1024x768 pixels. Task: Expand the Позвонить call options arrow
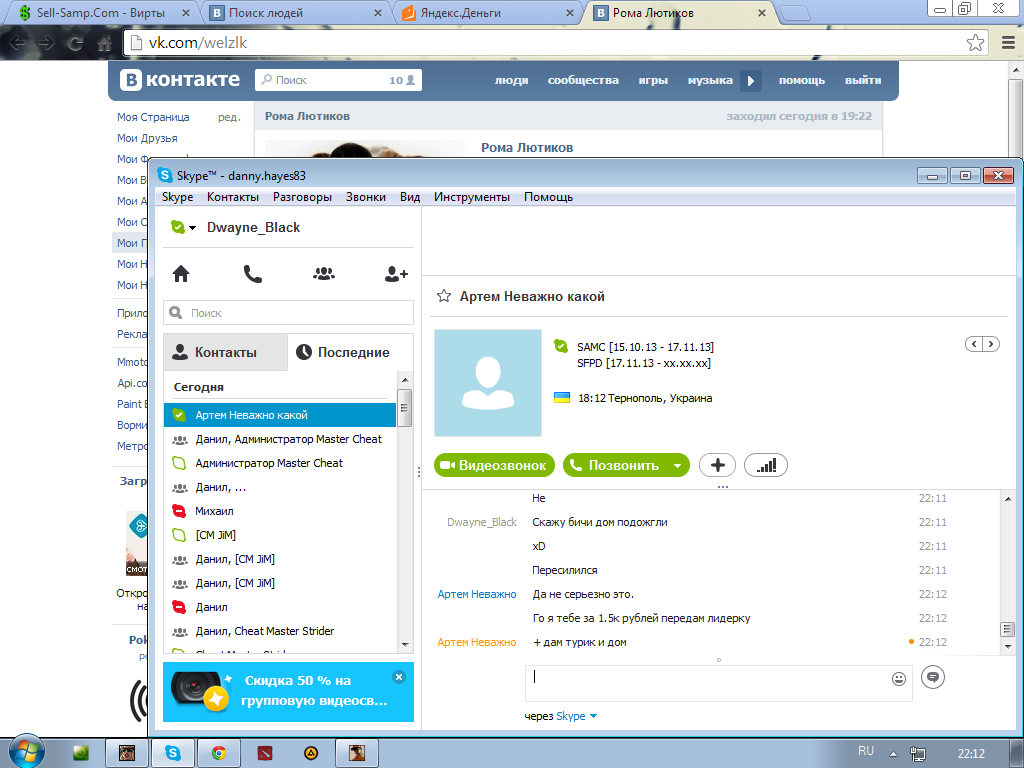pos(677,466)
